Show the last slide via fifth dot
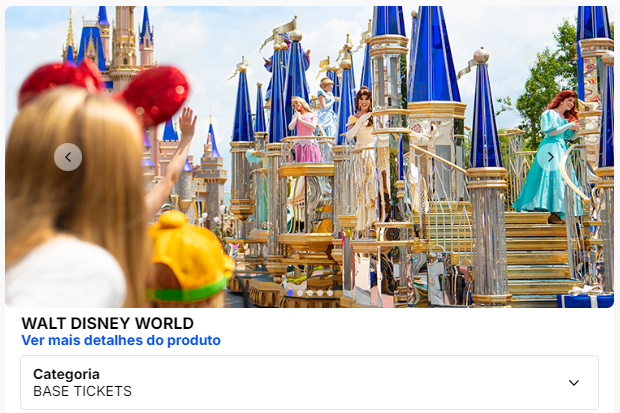This screenshot has height=413, width=620. coord(330,293)
